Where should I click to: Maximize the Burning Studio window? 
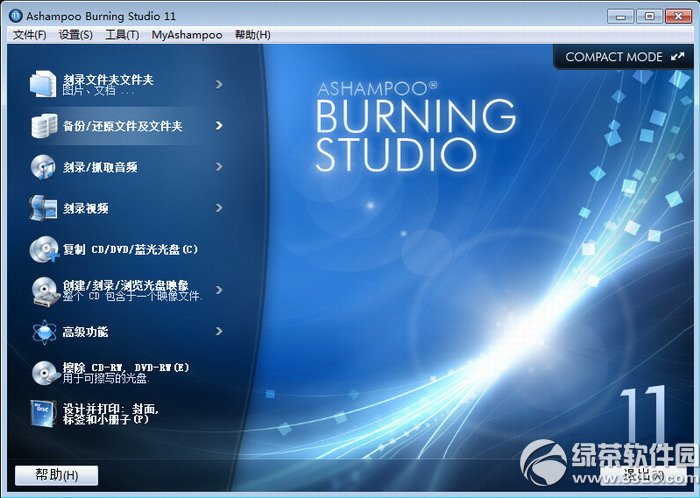tap(650, 17)
